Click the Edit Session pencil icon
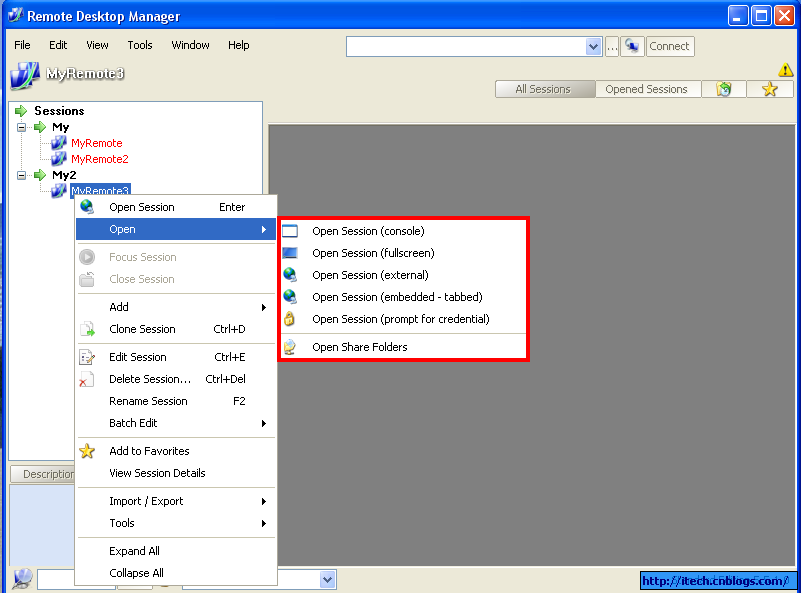Screen dimensions: 801x593 tap(87, 357)
